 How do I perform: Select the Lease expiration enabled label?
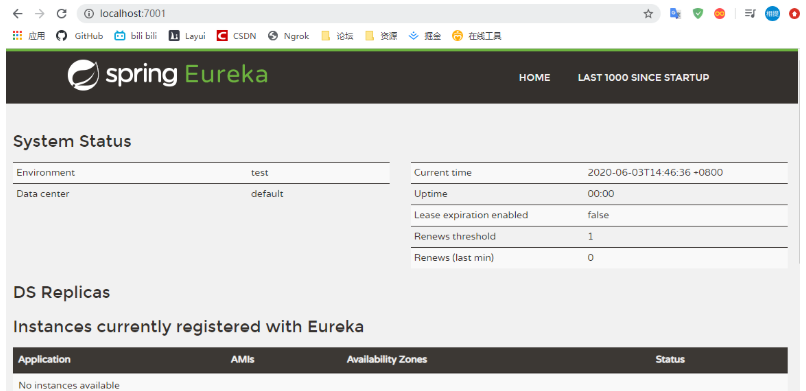coord(471,215)
